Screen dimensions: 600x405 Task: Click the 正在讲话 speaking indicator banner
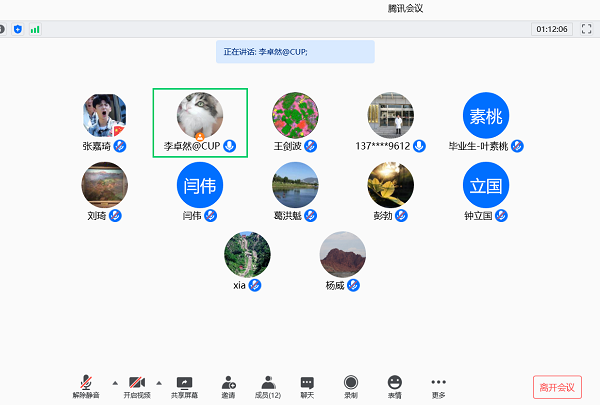(295, 52)
